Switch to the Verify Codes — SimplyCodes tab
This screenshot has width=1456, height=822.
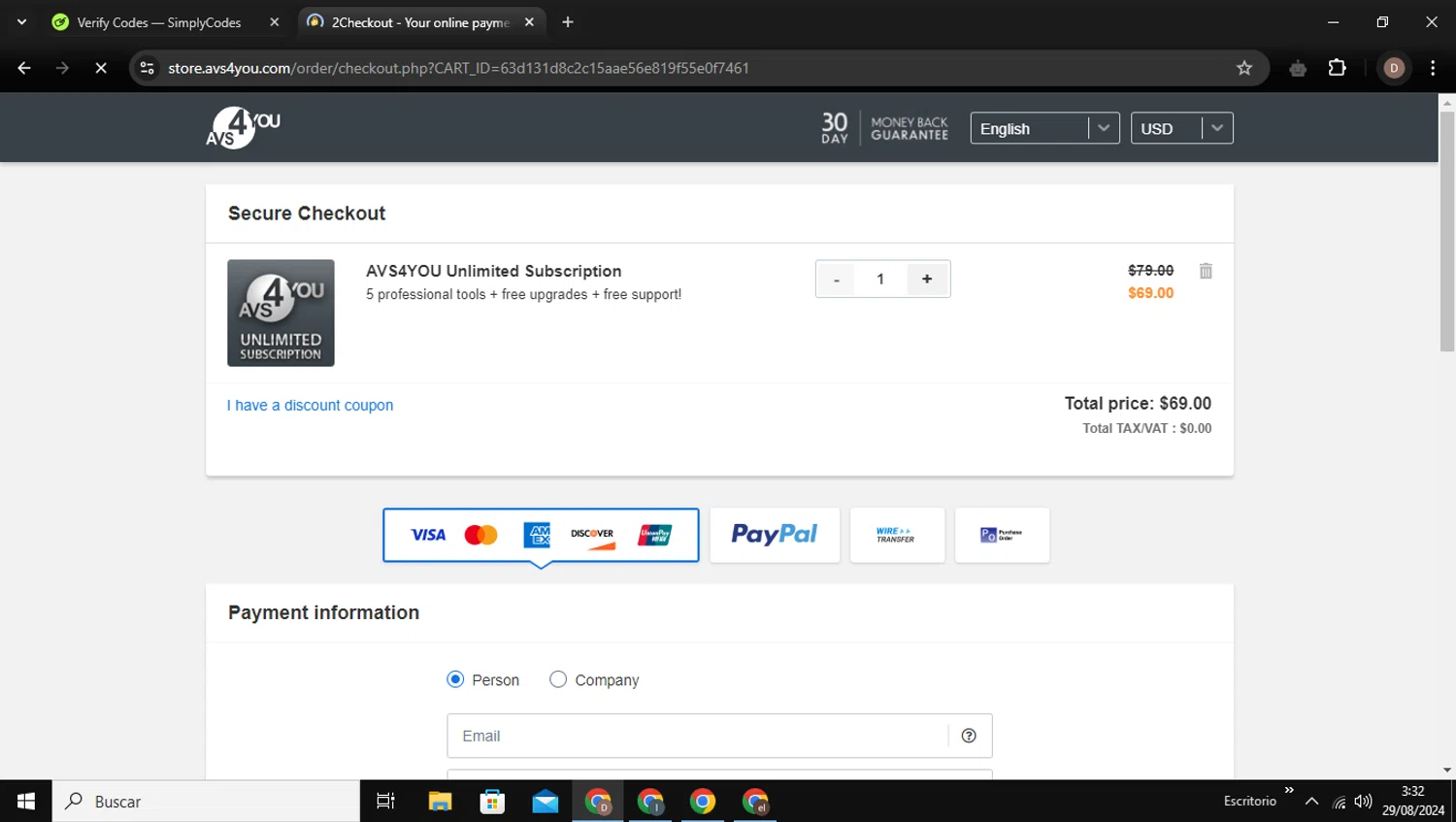click(158, 22)
